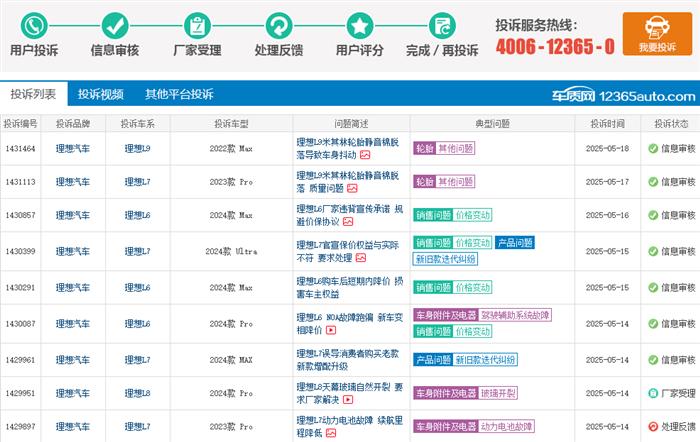Open image icon in complaint 1429897 summary

pyautogui.click(x=331, y=433)
